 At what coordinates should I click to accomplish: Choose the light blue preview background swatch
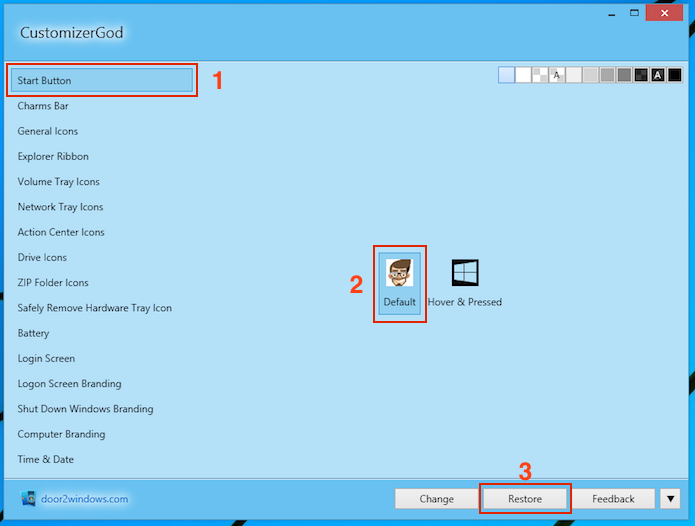(x=506, y=75)
